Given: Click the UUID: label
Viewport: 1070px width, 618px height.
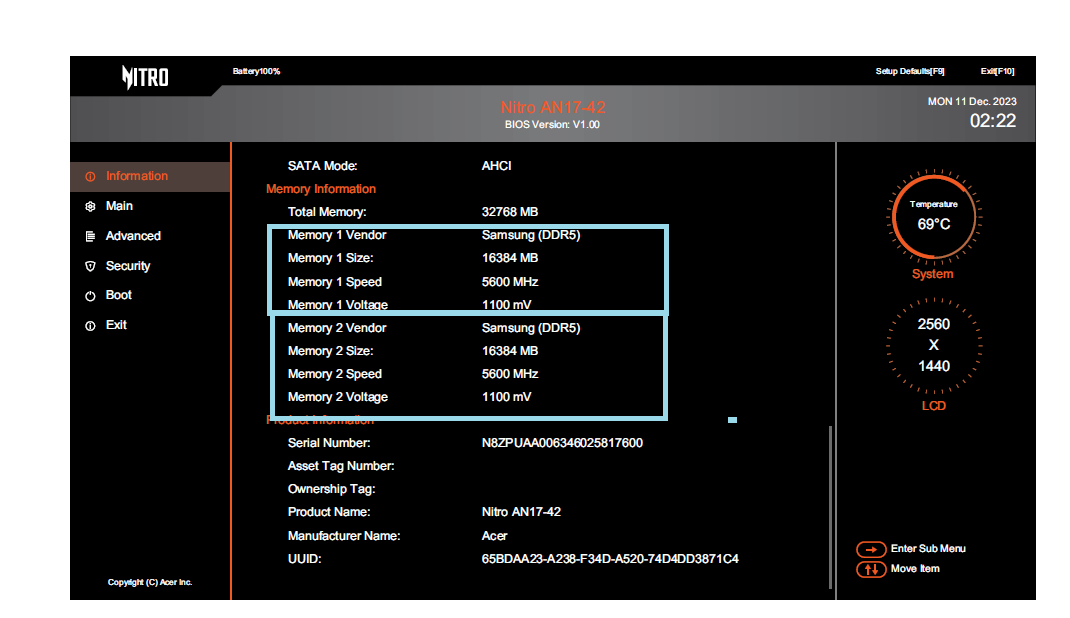Looking at the screenshot, I should tap(304, 559).
